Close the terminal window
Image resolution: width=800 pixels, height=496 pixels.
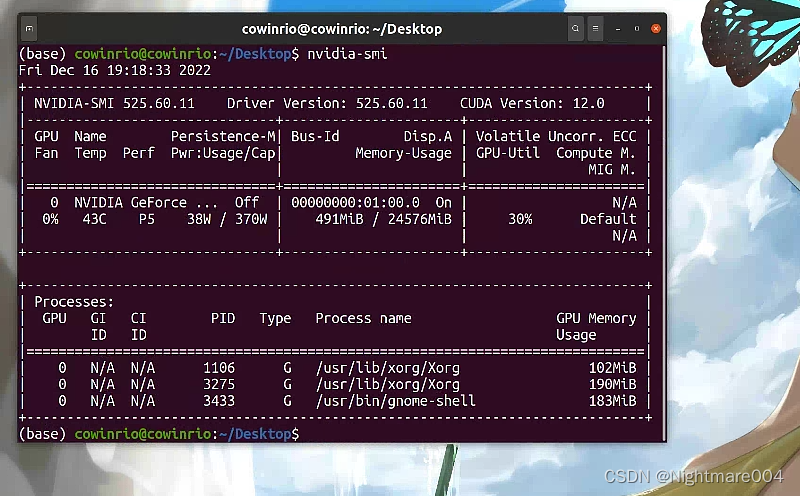click(656, 29)
